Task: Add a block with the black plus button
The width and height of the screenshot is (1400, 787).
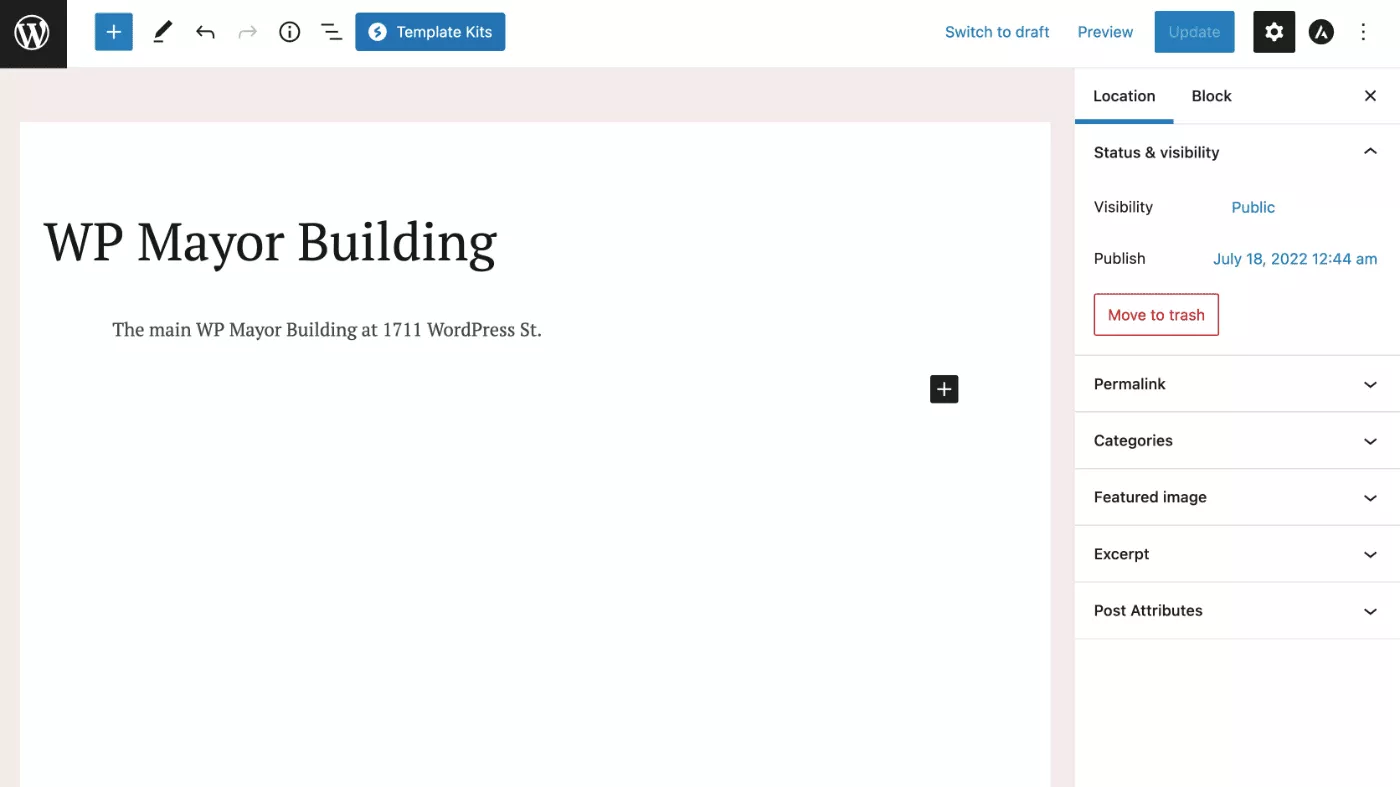Action: (x=944, y=389)
